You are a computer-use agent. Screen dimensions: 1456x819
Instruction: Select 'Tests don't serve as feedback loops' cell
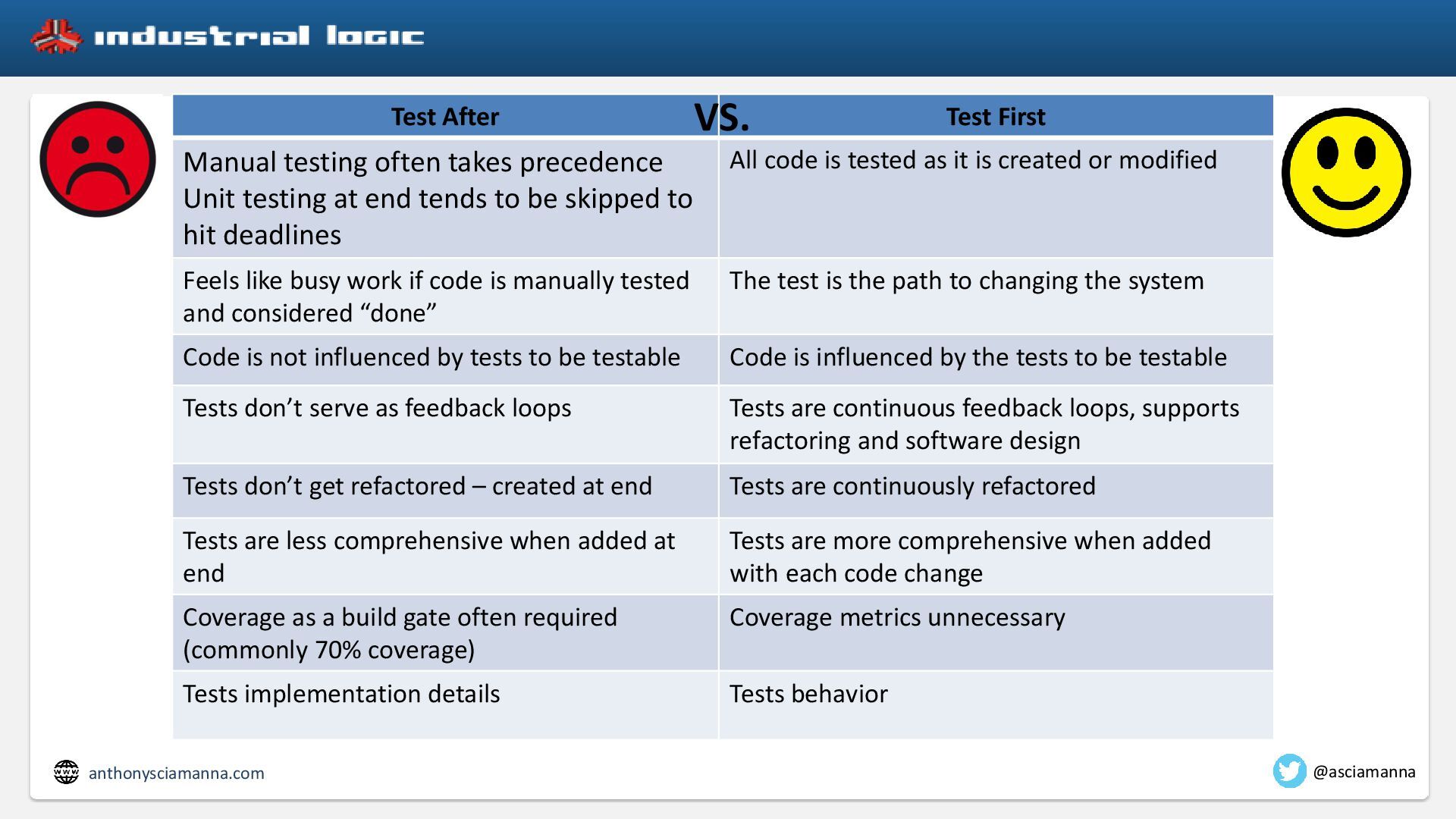point(445,424)
